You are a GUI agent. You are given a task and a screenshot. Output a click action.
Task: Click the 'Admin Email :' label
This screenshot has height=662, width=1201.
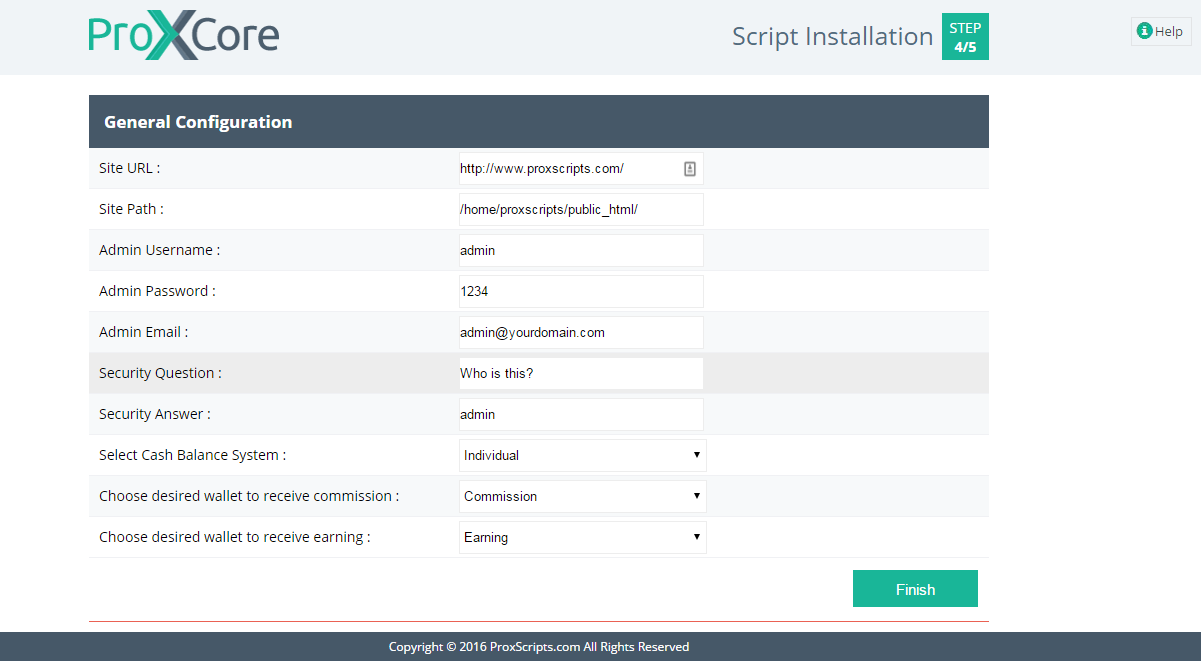[143, 332]
